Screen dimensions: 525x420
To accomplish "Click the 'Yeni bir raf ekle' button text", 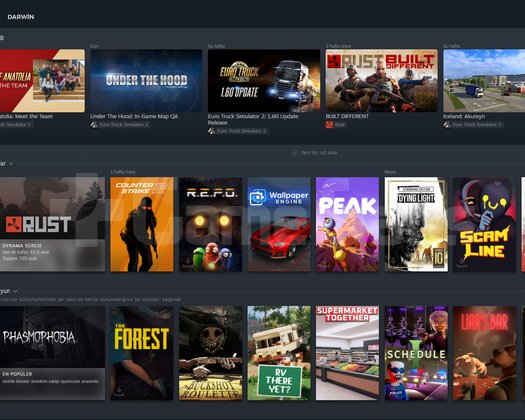I will [319, 153].
